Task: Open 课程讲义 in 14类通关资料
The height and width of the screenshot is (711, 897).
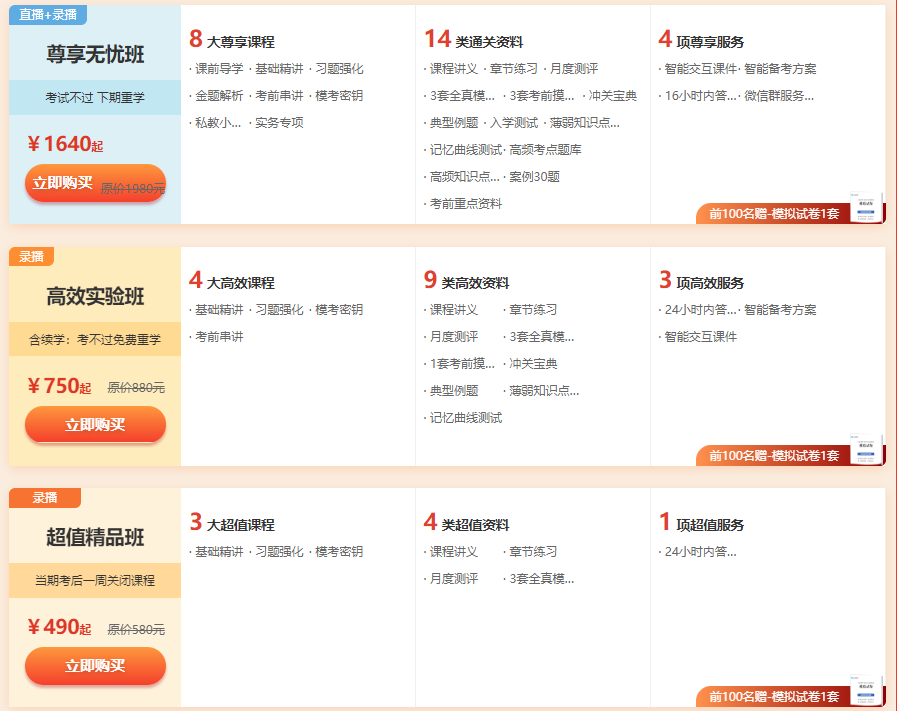Action: pos(454,71)
